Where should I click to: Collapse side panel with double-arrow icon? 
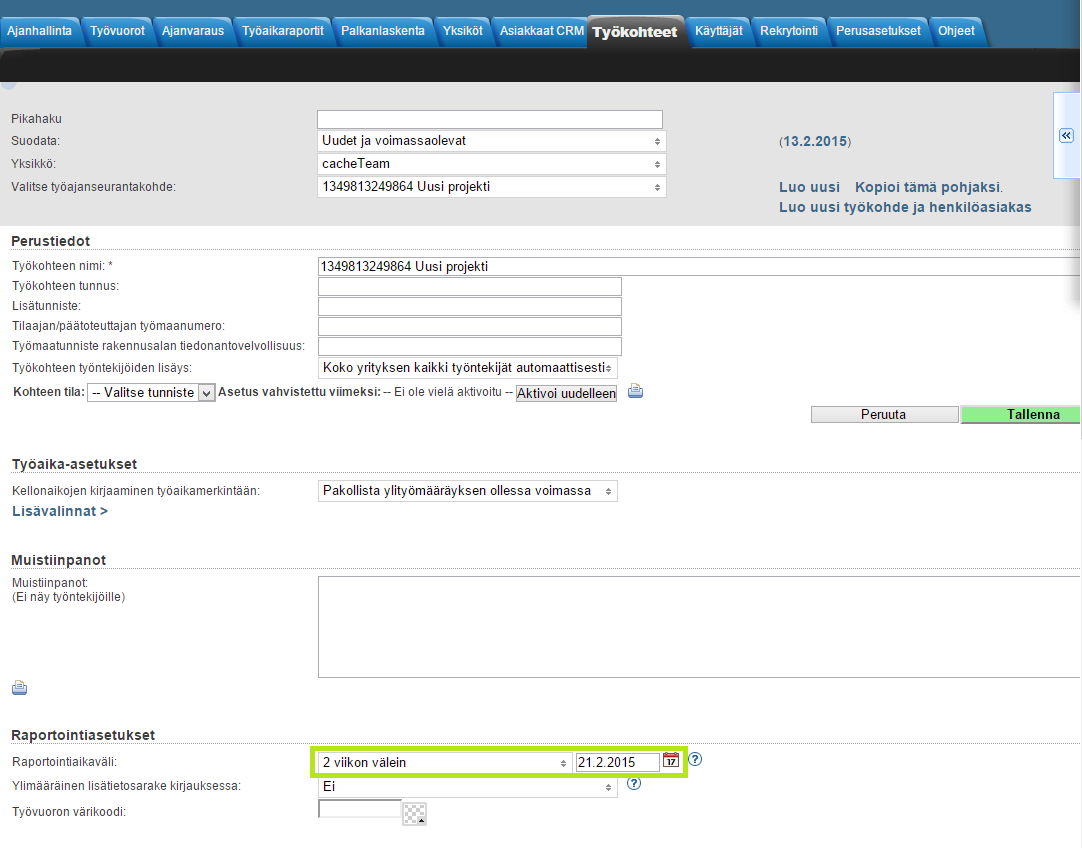pos(1066,135)
